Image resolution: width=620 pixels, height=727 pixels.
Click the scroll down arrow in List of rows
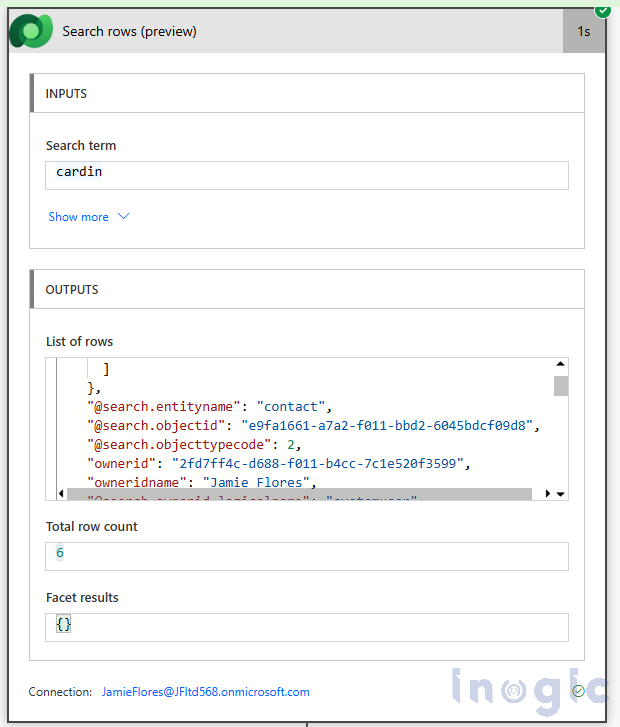point(561,493)
